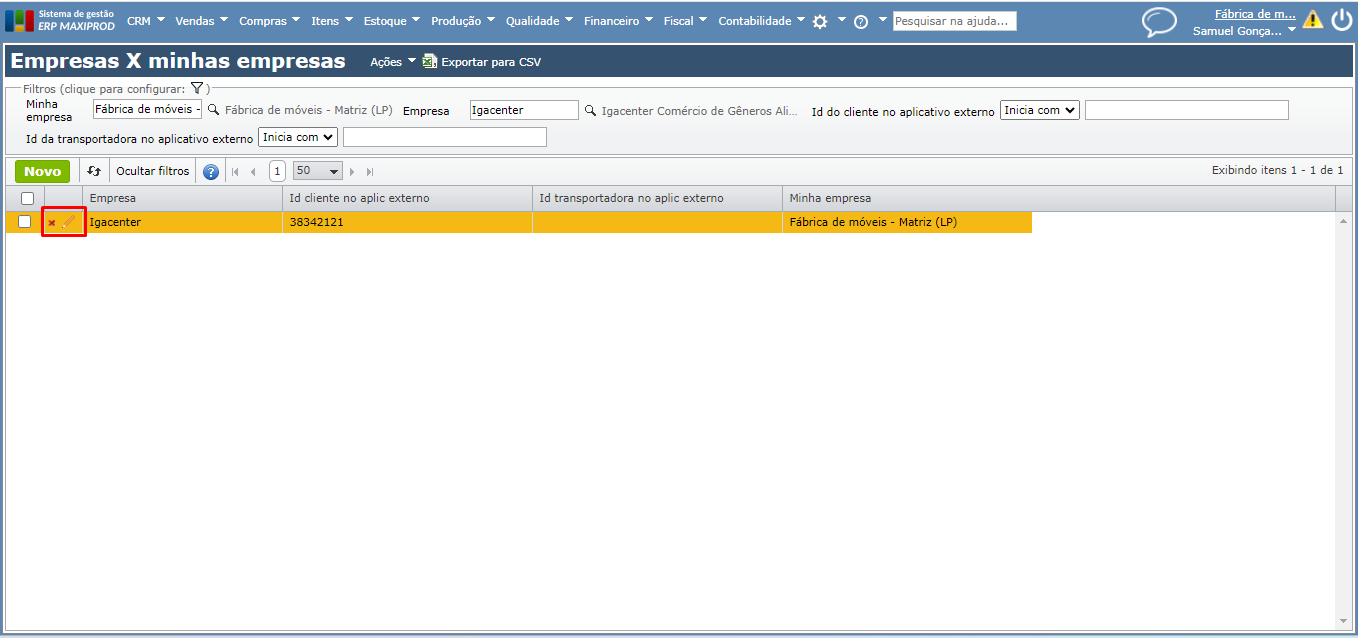Open 'Inicia com' dropdown for Id do cliente
Image resolution: width=1358 pixels, height=638 pixels.
(1040, 110)
